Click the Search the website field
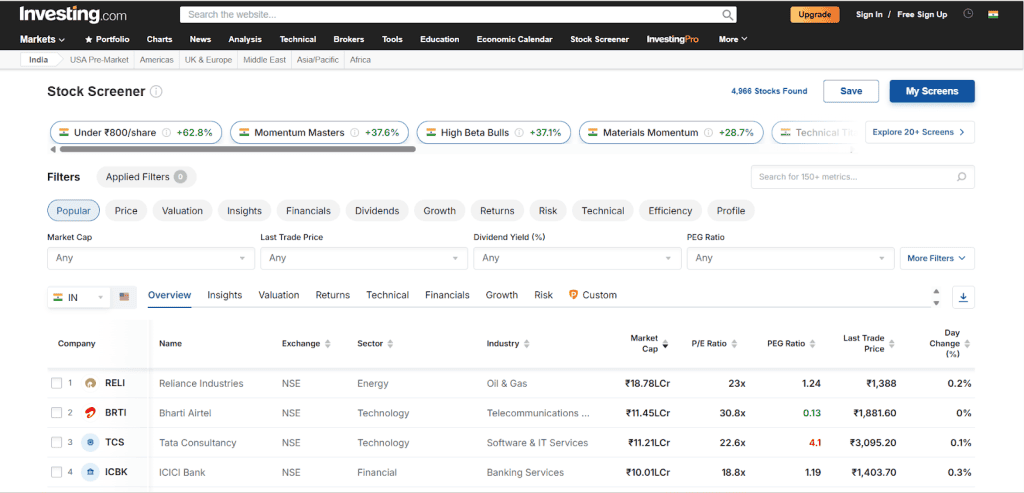This screenshot has height=493, width=1024. [x=458, y=14]
